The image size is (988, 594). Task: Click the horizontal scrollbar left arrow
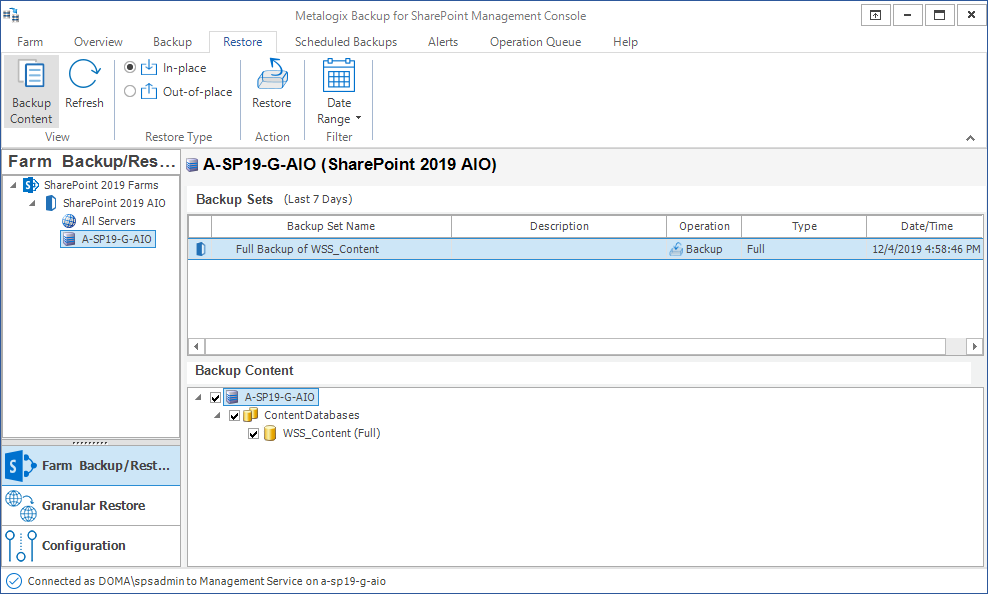[x=197, y=346]
